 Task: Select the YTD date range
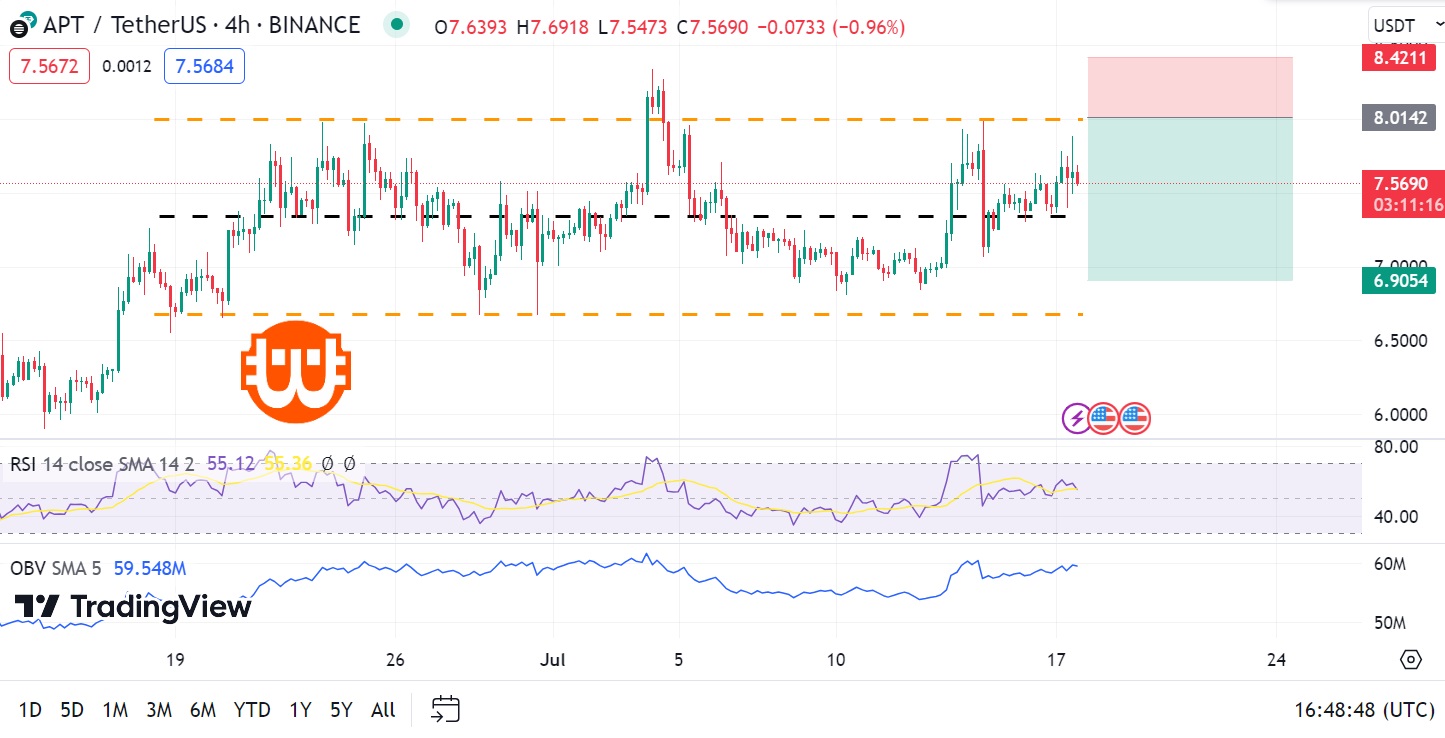point(252,710)
